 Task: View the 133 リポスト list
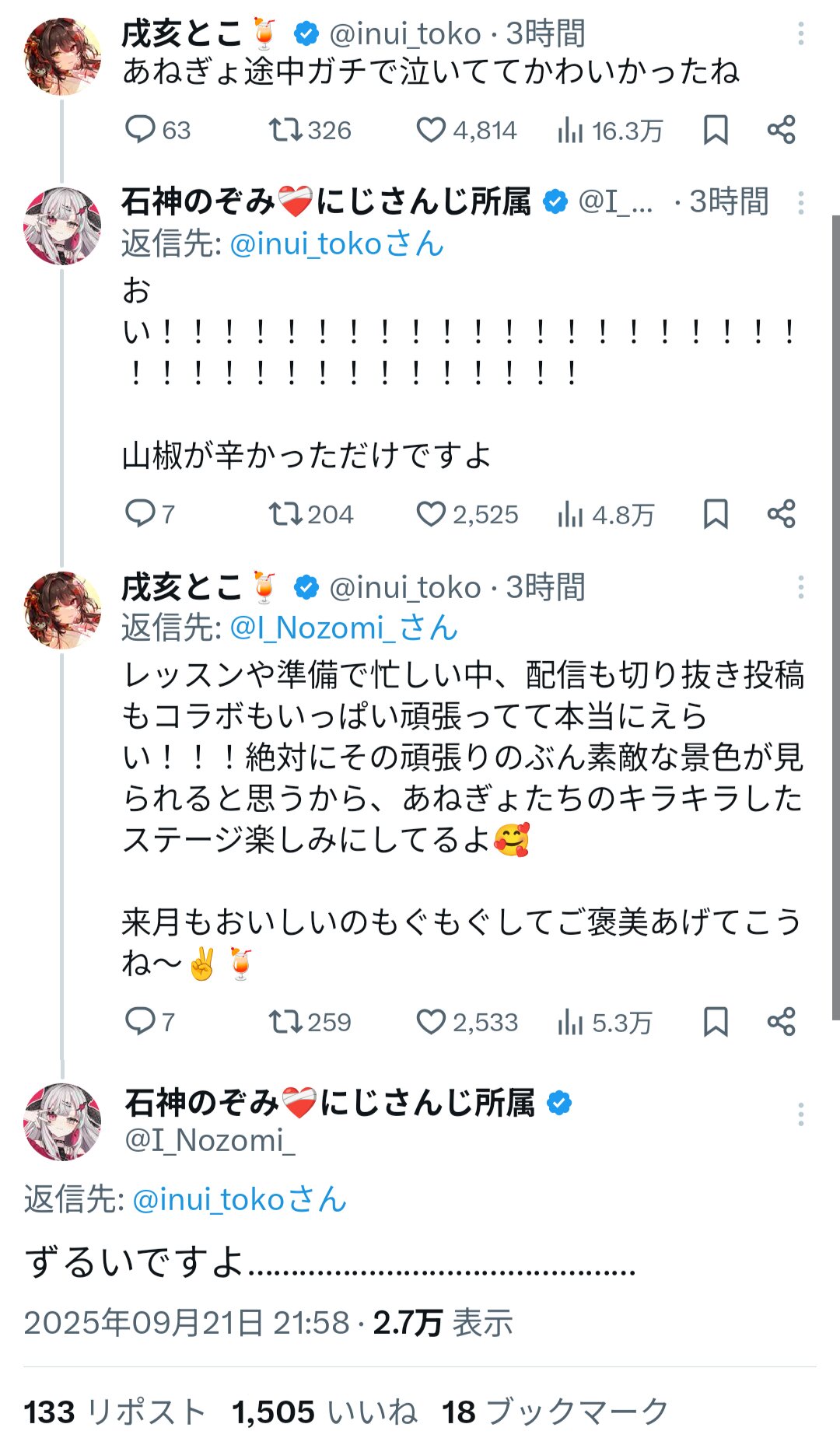pyautogui.click(x=114, y=1412)
